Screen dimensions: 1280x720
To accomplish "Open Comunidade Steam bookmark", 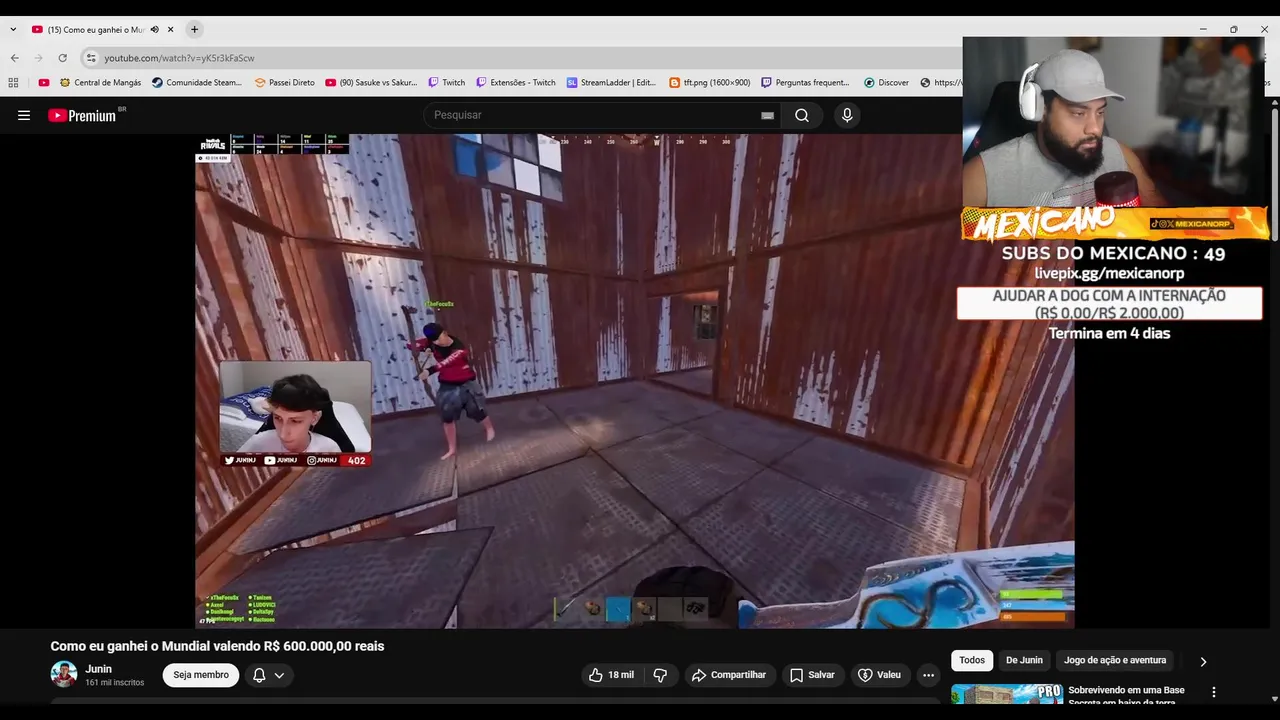I will coord(197,83).
